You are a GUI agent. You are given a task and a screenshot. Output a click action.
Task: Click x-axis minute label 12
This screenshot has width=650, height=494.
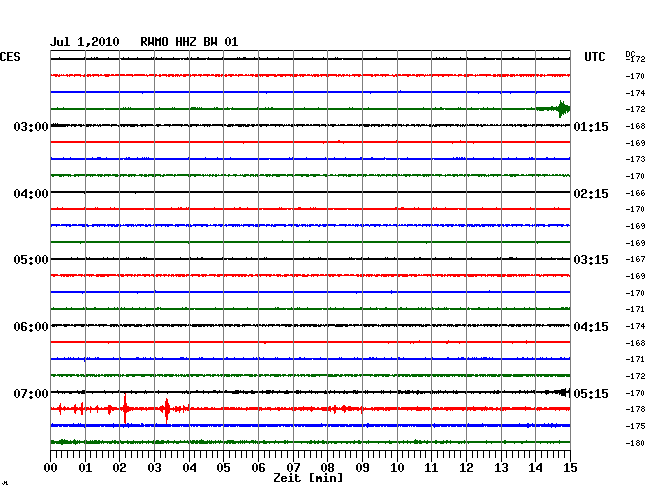pos(466,467)
